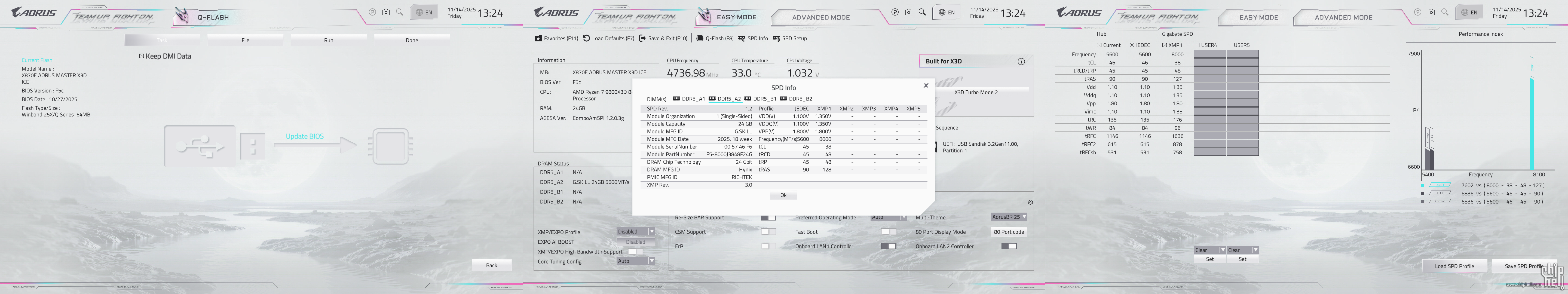Open Favorites via the star folder icon
Image resolution: width=1568 pixels, height=294 pixels.
(x=538, y=38)
